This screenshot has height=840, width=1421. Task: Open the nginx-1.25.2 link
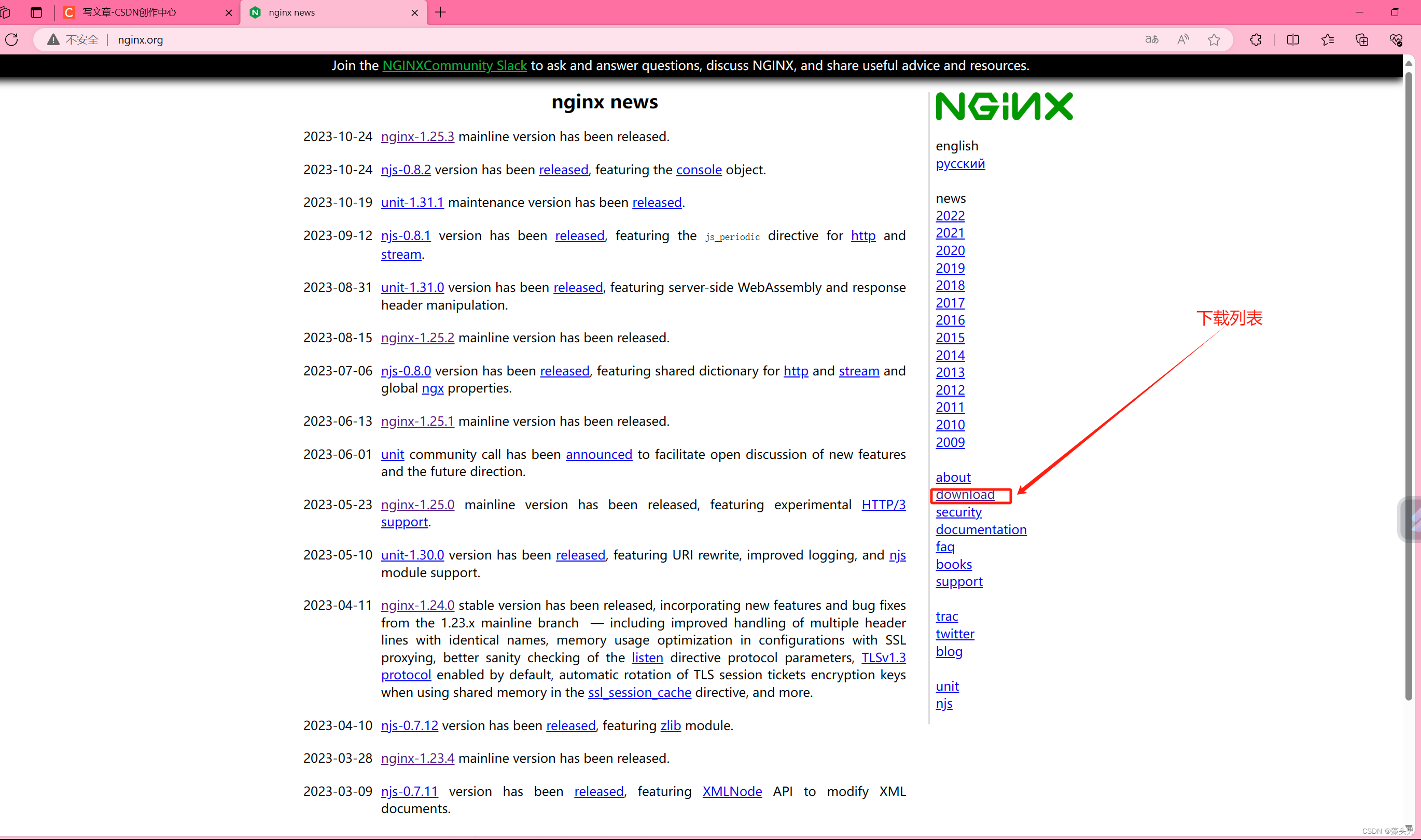point(417,338)
